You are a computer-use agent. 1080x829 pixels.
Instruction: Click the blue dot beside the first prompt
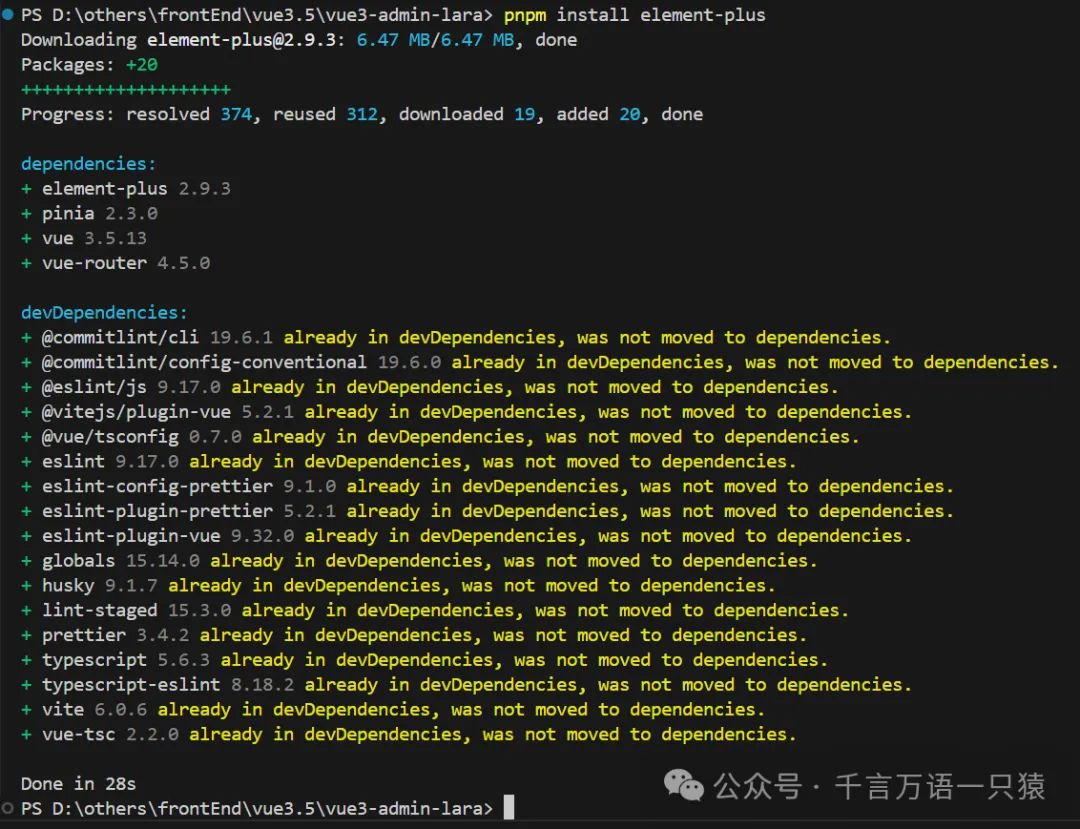pyautogui.click(x=8, y=15)
